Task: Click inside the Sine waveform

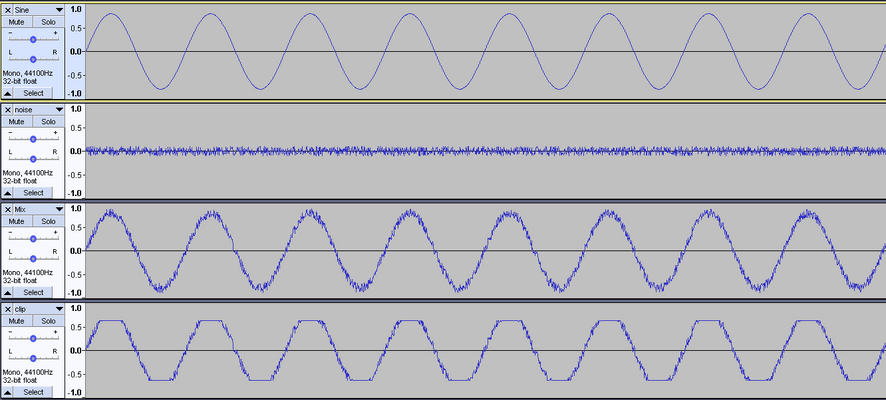Action: click(485, 51)
